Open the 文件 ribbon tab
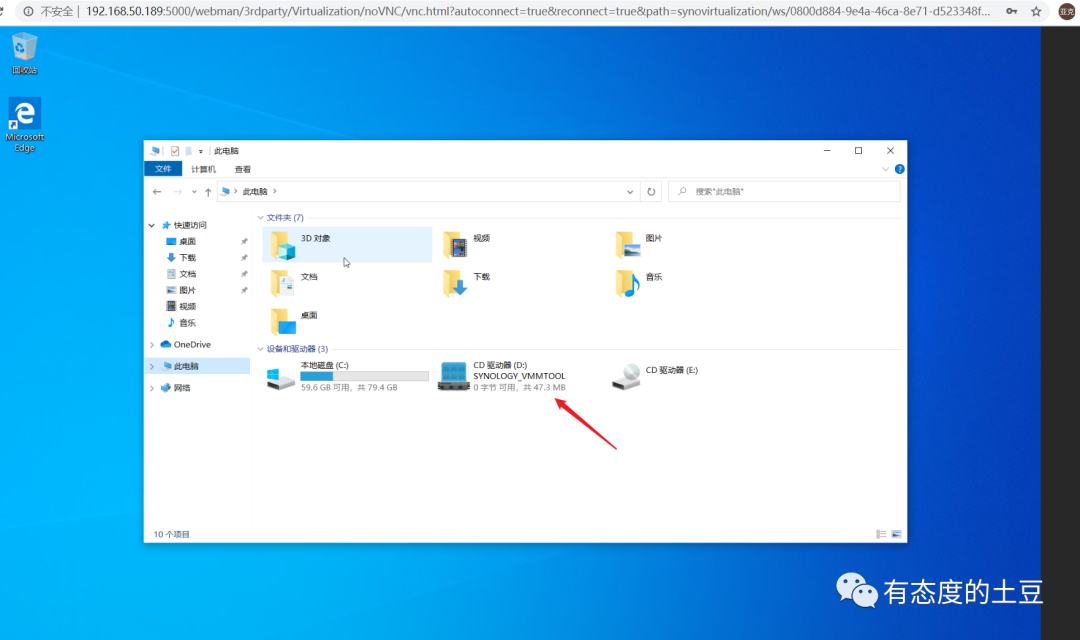 [163, 169]
